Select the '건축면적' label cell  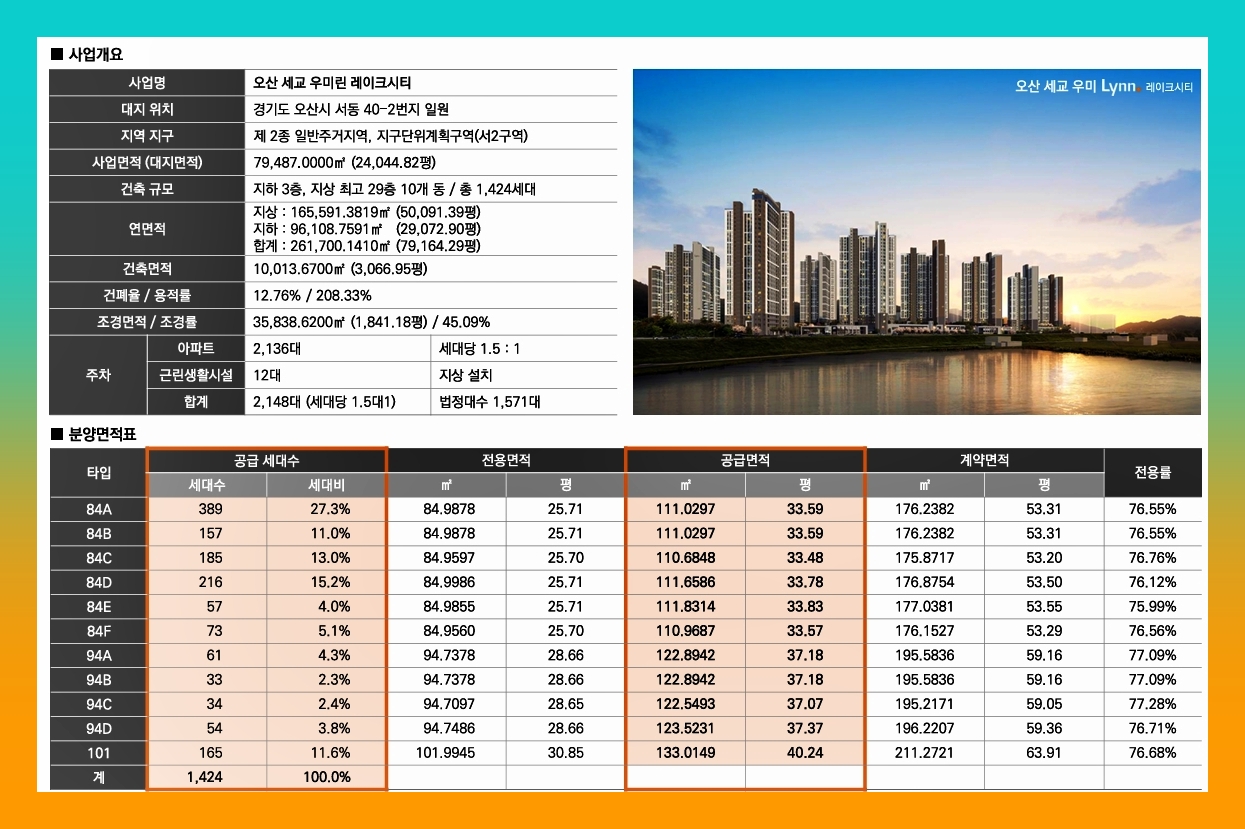click(x=147, y=269)
